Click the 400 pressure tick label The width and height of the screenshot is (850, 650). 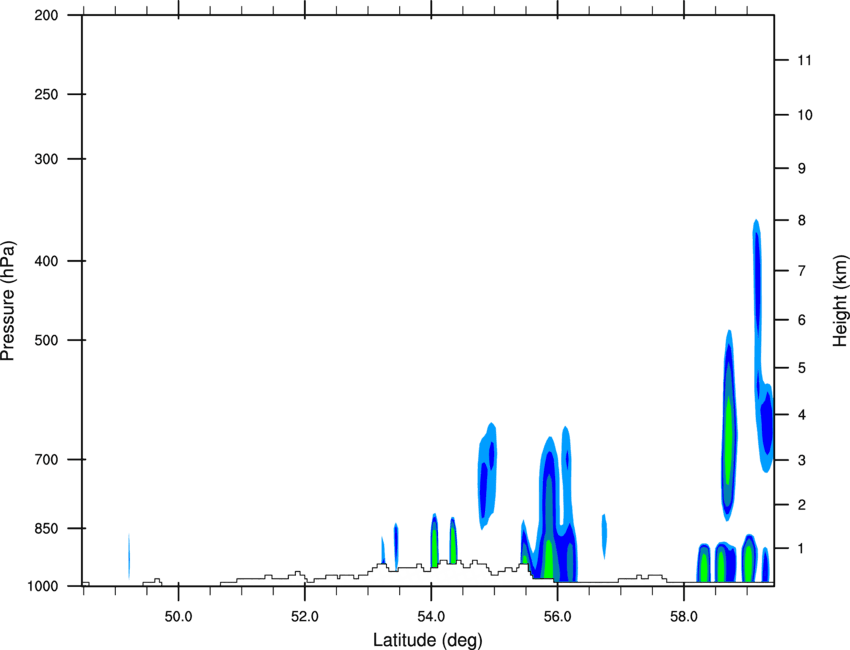46,261
